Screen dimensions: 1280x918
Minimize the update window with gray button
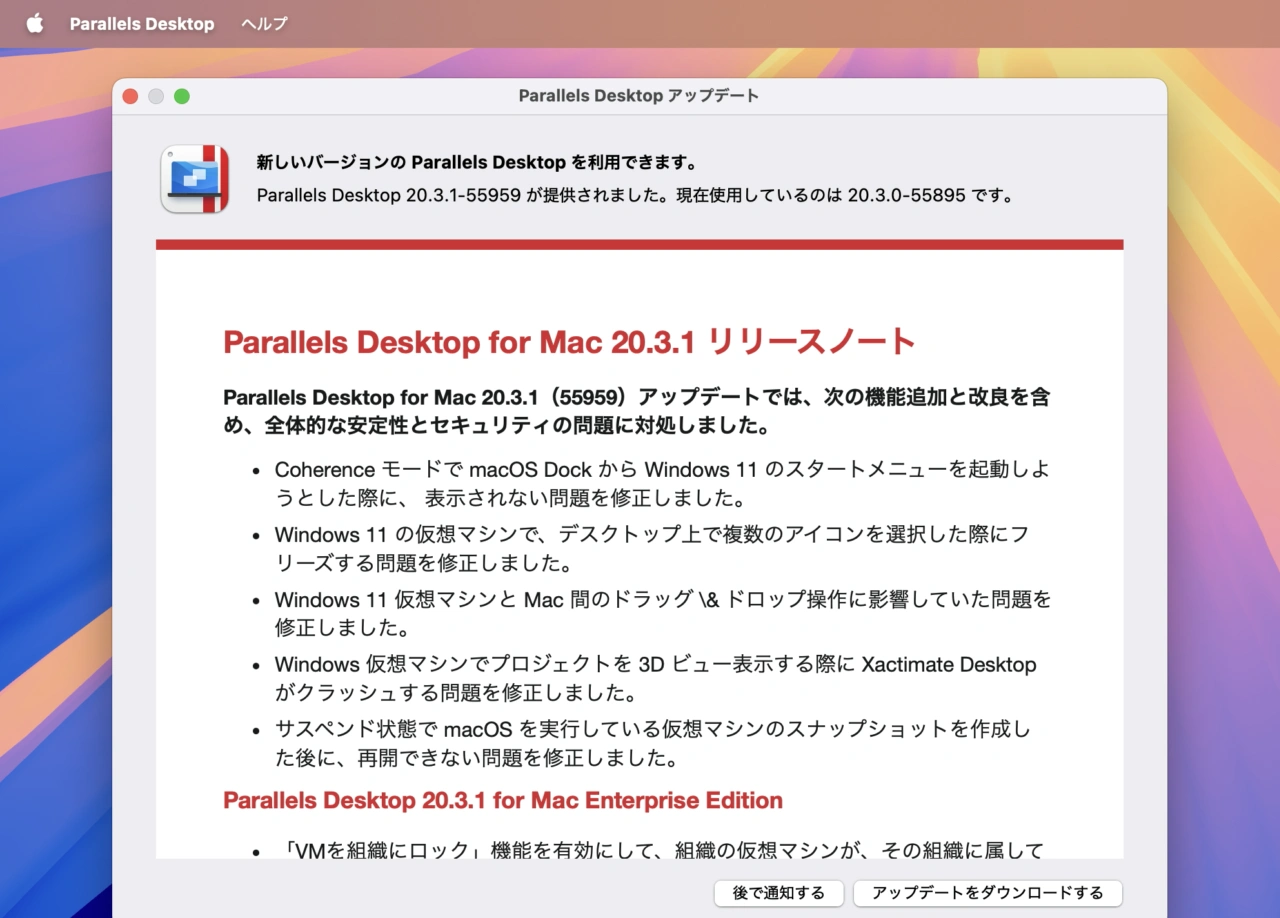tap(156, 96)
